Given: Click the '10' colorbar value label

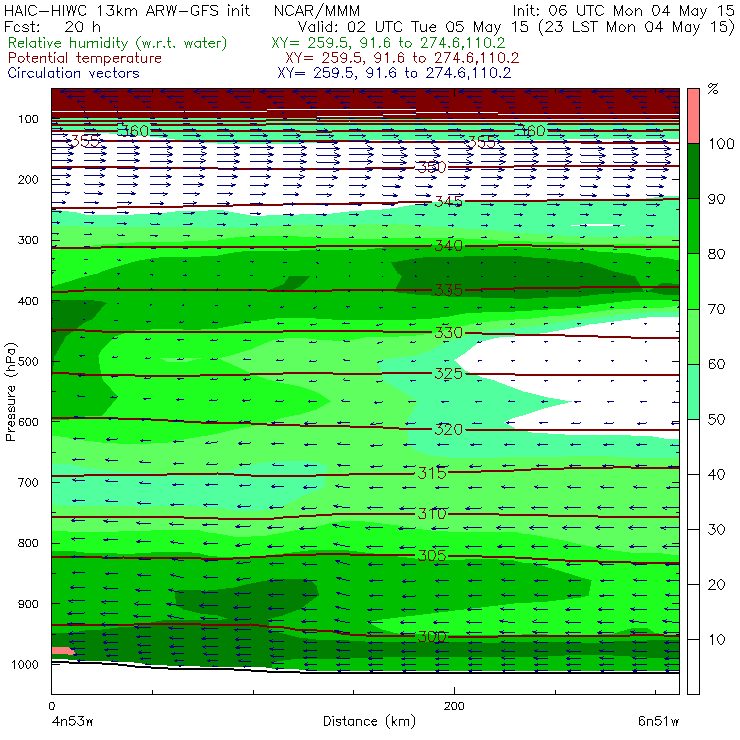Looking at the screenshot, I should [716, 640].
